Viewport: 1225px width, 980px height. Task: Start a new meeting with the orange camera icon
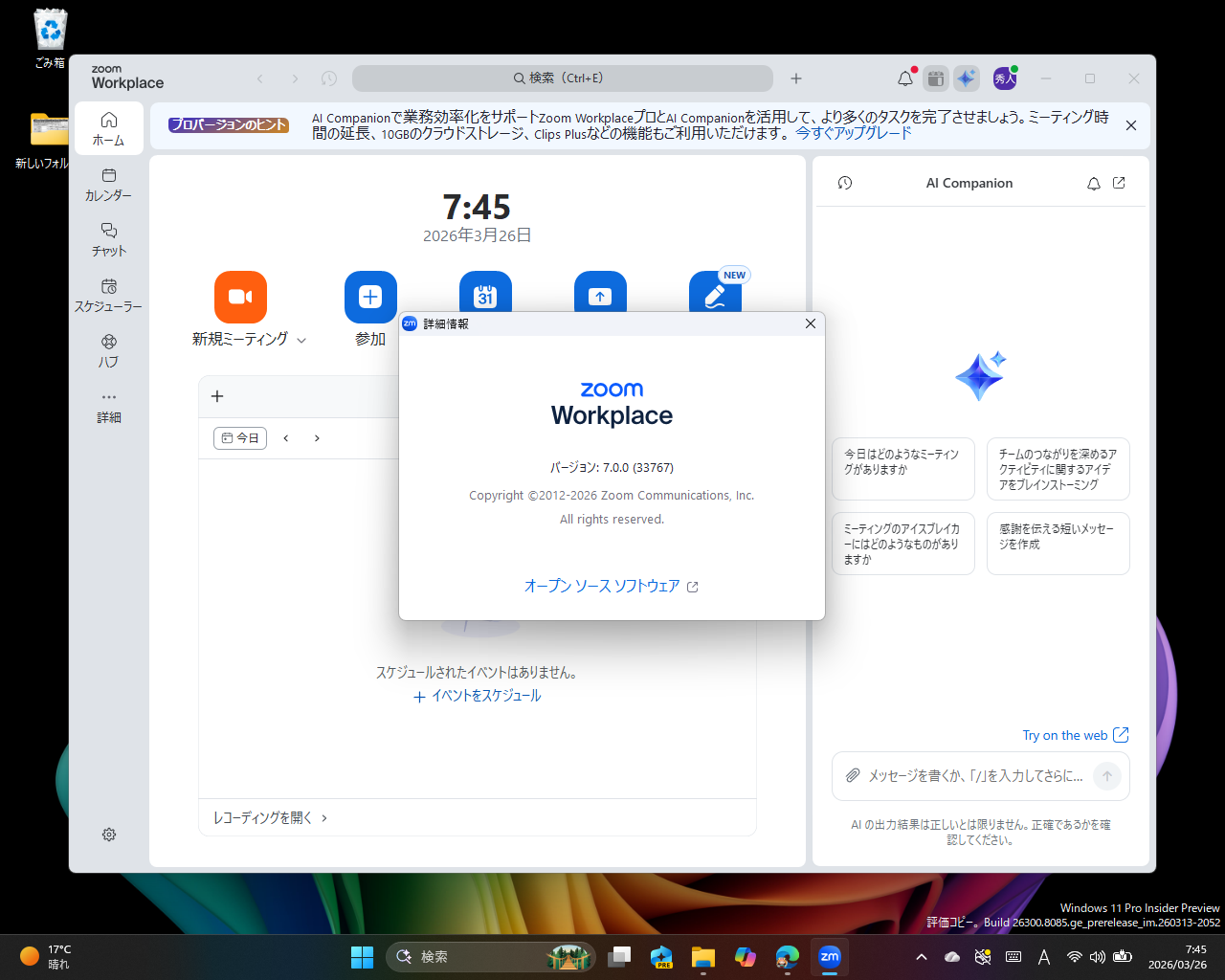coord(240,297)
